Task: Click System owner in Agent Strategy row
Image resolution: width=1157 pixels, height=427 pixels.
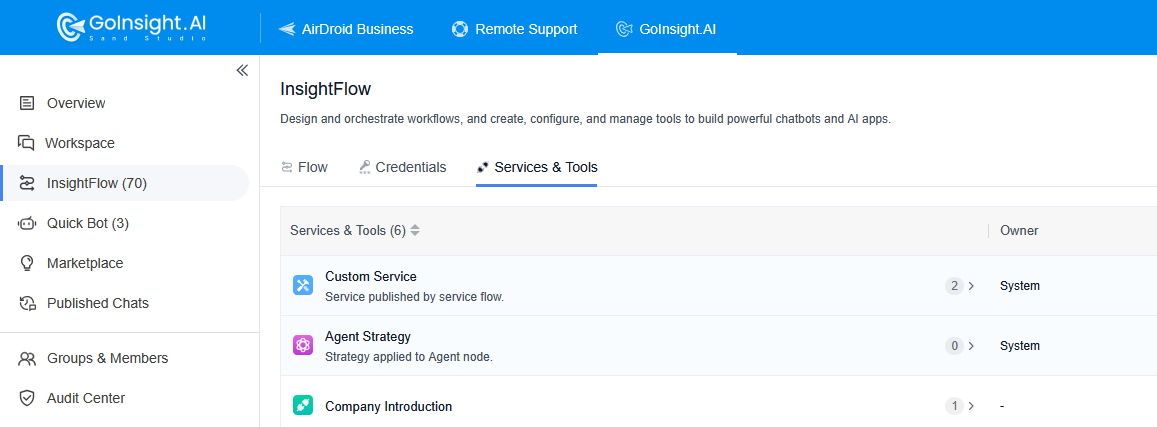Action: coord(1020,346)
